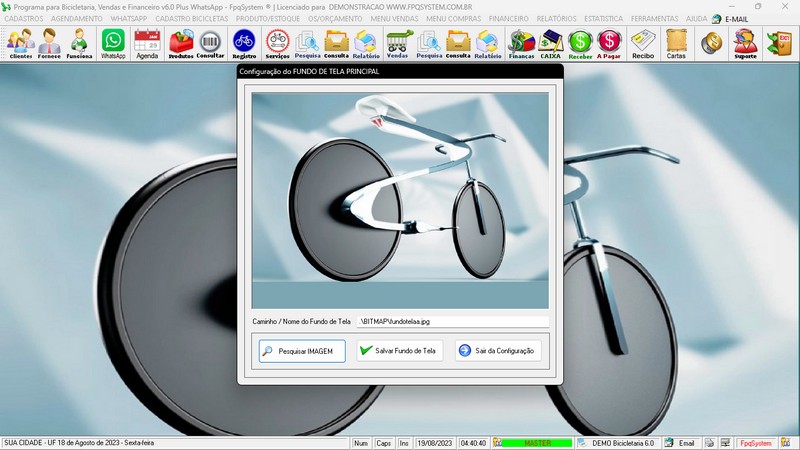Click the Email status bar button
The width and height of the screenshot is (800, 450).
pos(681,443)
